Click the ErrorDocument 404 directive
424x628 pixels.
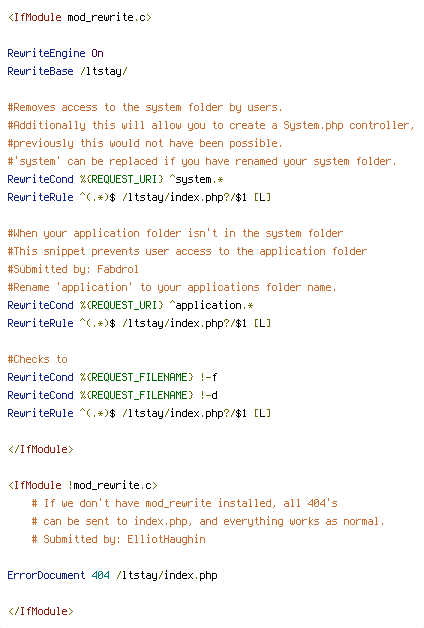[113, 576]
